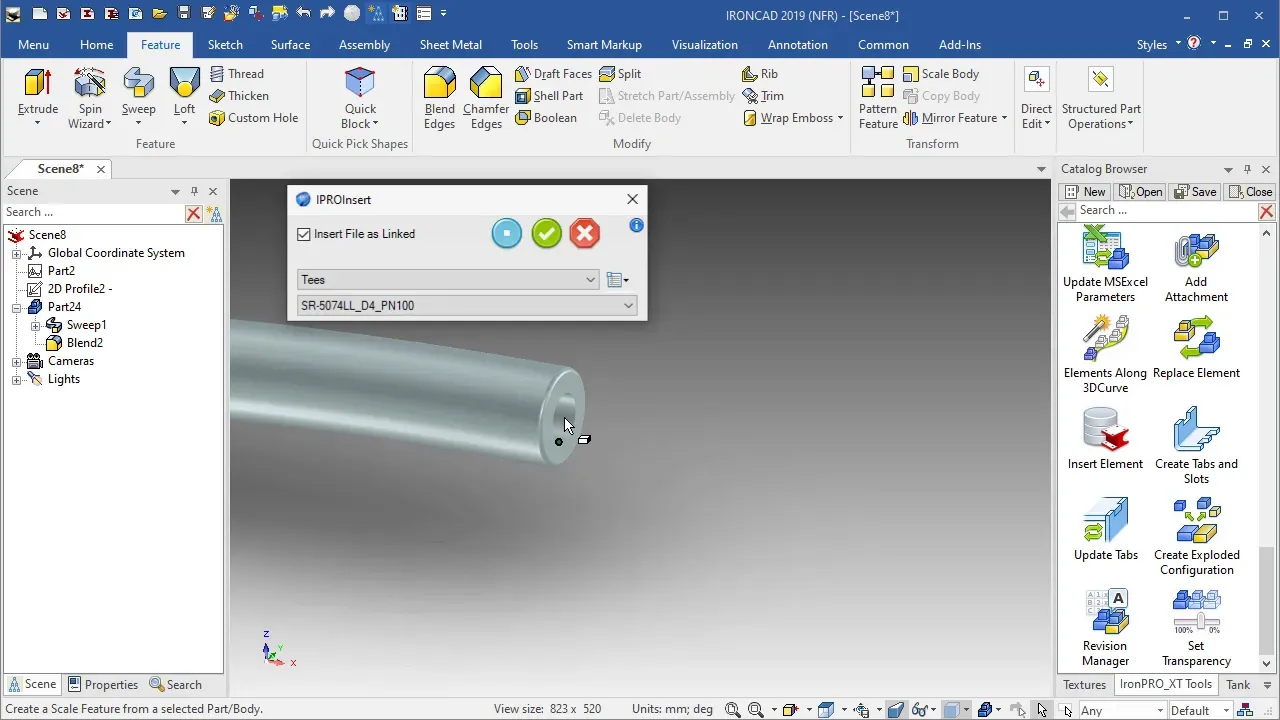Screen dimensions: 1280x720
Task: Click Create Exploded Configuration tool
Action: click(1196, 537)
